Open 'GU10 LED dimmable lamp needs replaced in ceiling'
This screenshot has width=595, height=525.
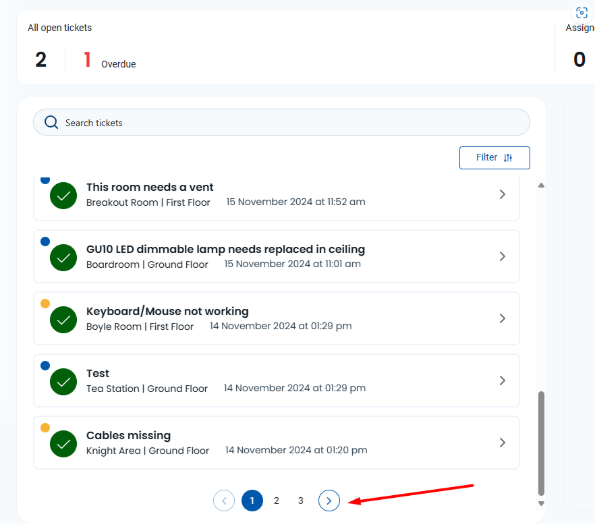pyautogui.click(x=225, y=249)
